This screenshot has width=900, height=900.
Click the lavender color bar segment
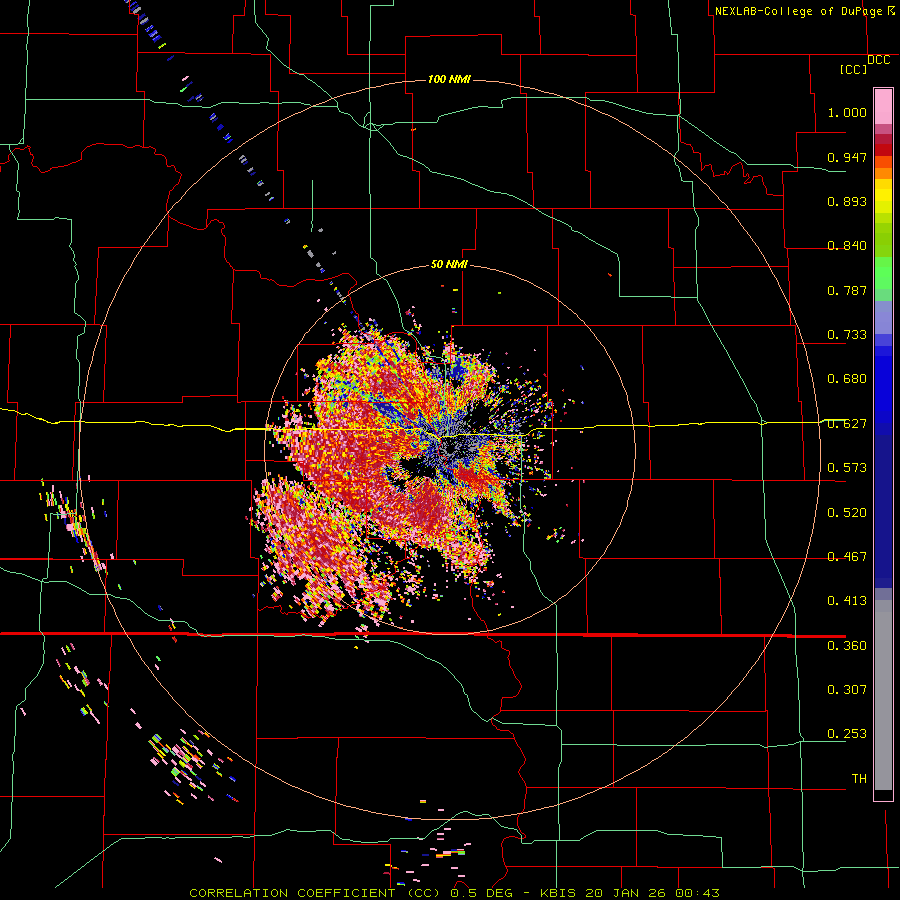pyautogui.click(x=883, y=317)
